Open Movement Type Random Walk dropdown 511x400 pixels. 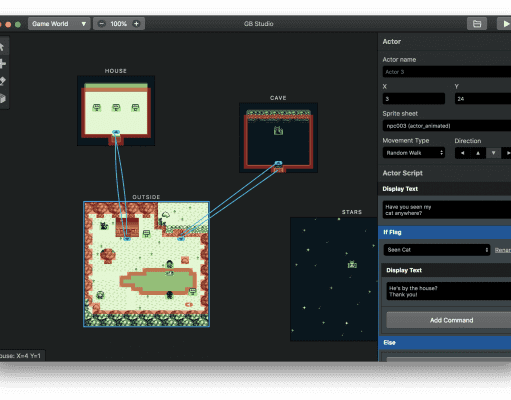[414, 153]
